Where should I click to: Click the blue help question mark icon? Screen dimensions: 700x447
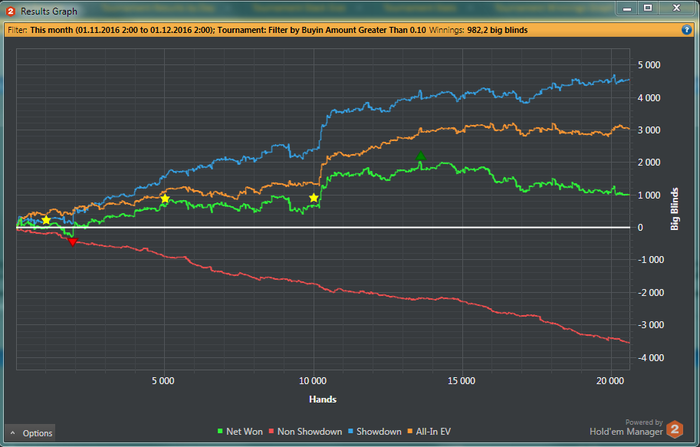click(687, 30)
